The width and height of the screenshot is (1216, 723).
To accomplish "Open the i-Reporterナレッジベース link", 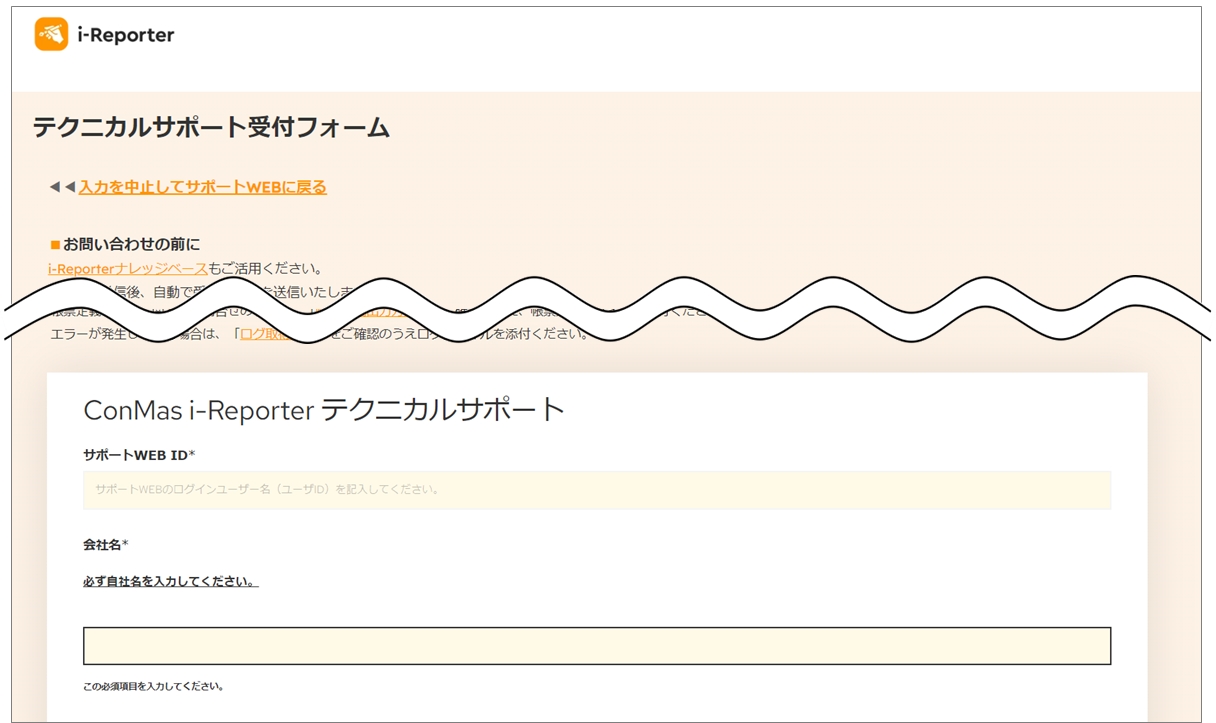I will coord(127,268).
